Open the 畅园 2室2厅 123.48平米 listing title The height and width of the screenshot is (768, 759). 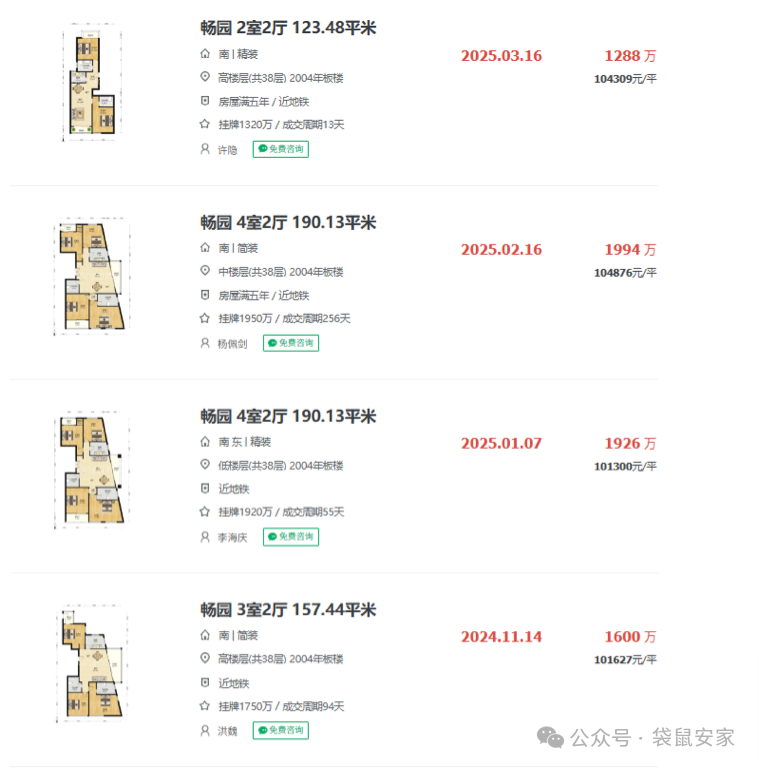288,29
